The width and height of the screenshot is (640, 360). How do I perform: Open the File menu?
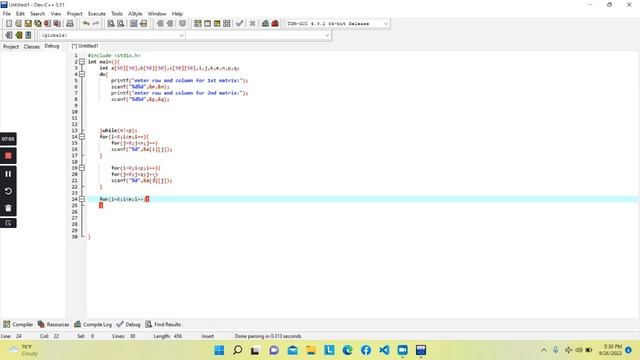click(7, 13)
